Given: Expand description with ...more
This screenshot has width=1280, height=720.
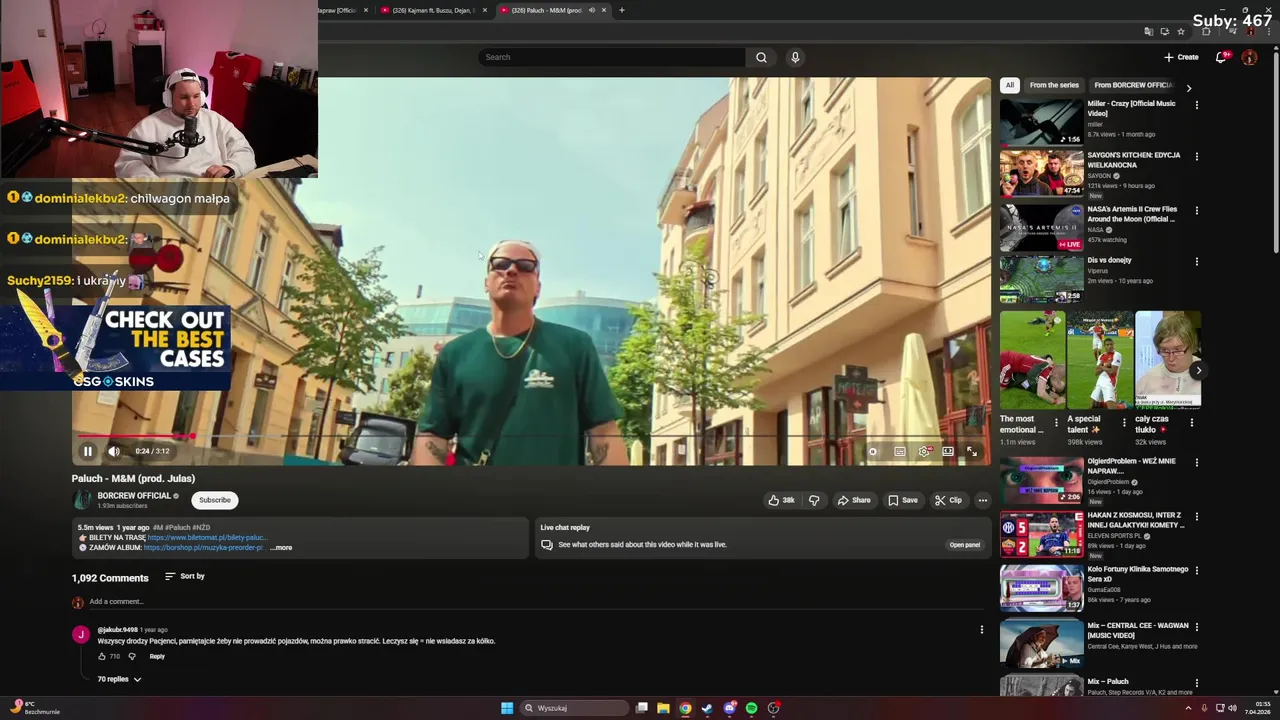Looking at the screenshot, I should [x=281, y=548].
